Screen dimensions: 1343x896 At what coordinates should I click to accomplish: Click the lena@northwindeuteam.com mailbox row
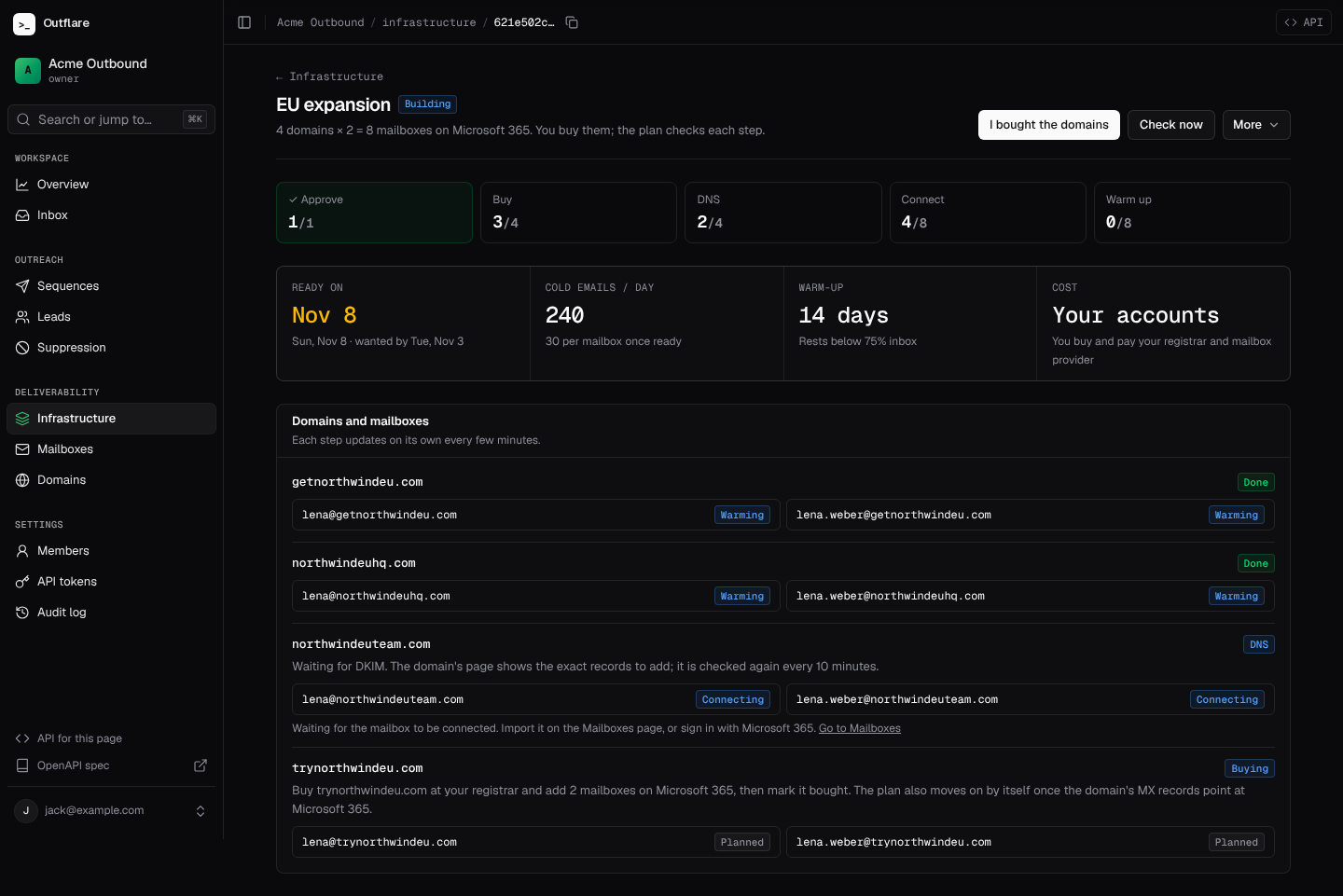click(x=536, y=699)
